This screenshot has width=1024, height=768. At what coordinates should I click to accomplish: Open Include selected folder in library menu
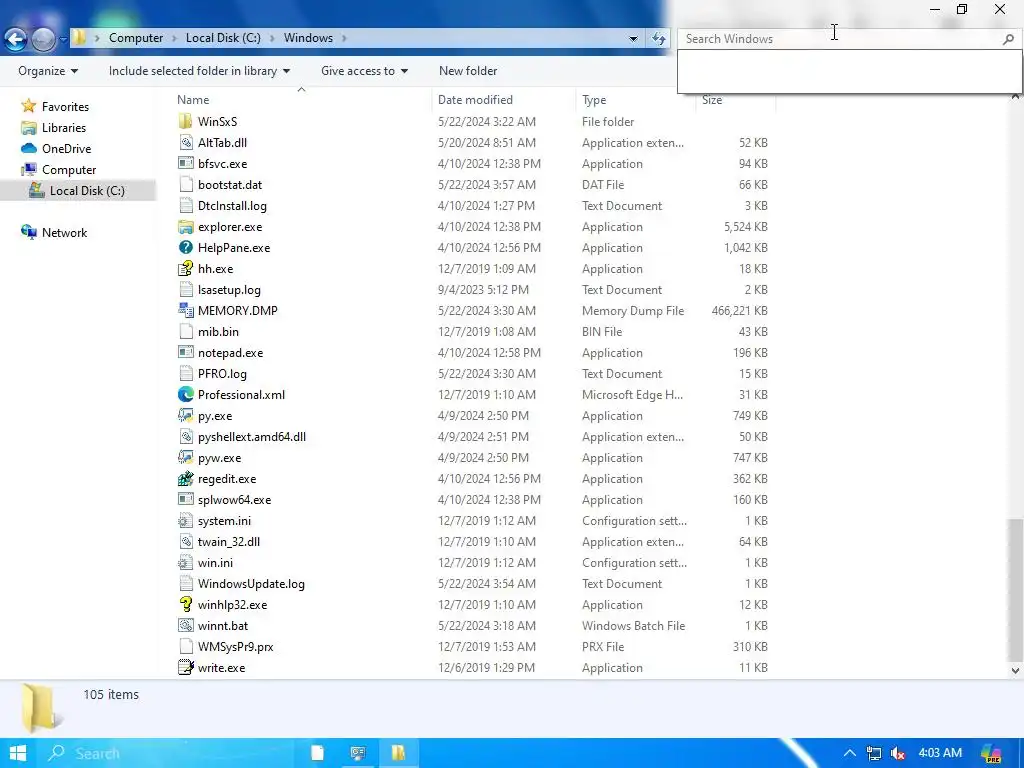(199, 71)
